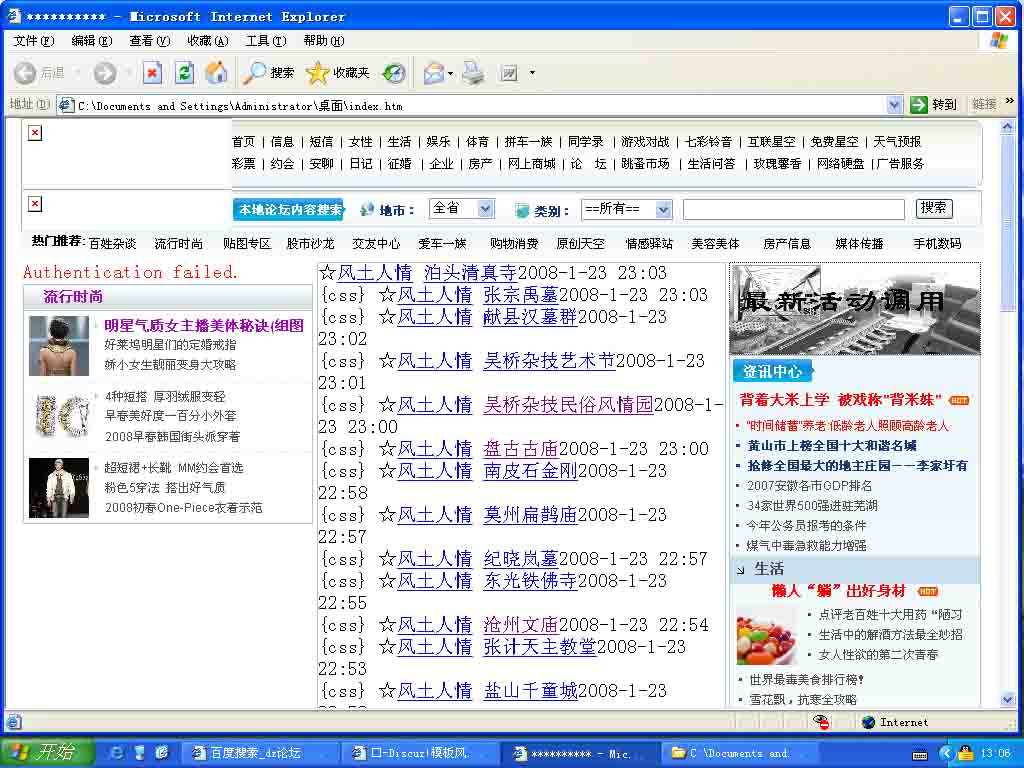
Task: Open the Search (搜索) toolbar panel
Action: [270, 73]
